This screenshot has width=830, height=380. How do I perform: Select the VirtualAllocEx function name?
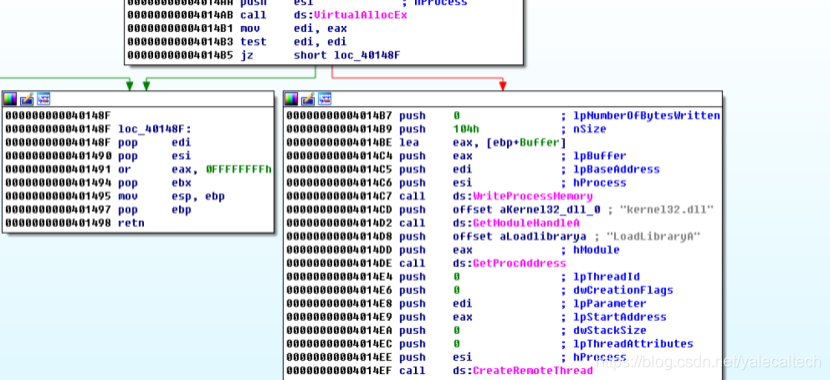[360, 15]
